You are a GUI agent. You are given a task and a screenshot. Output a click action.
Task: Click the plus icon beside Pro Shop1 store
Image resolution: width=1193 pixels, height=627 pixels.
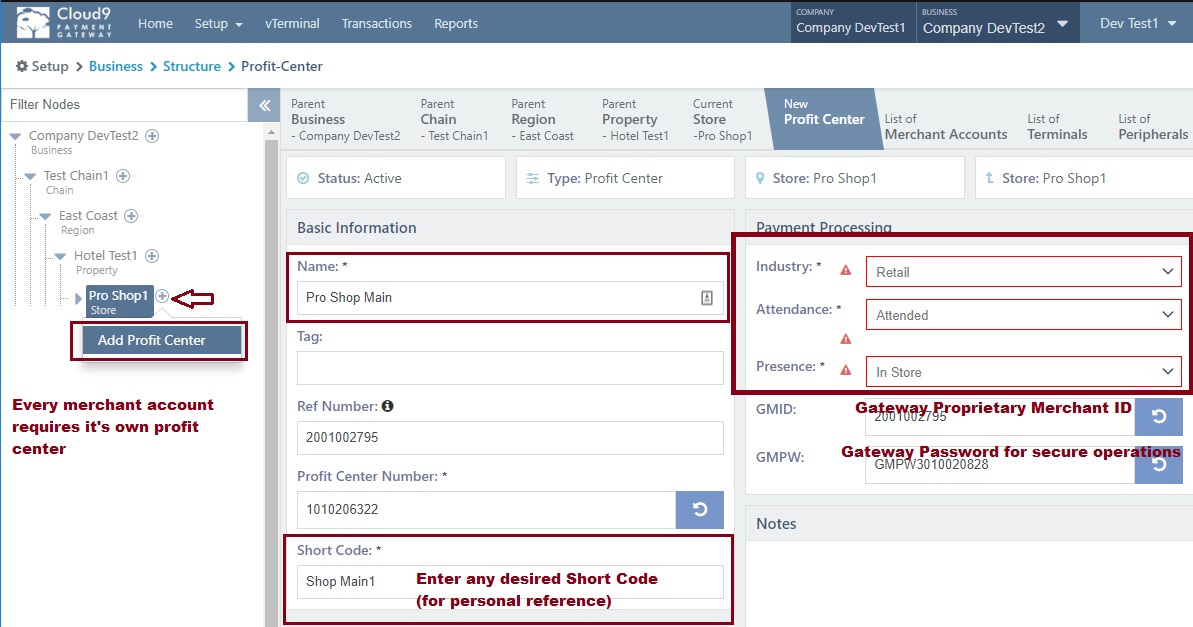coord(161,295)
